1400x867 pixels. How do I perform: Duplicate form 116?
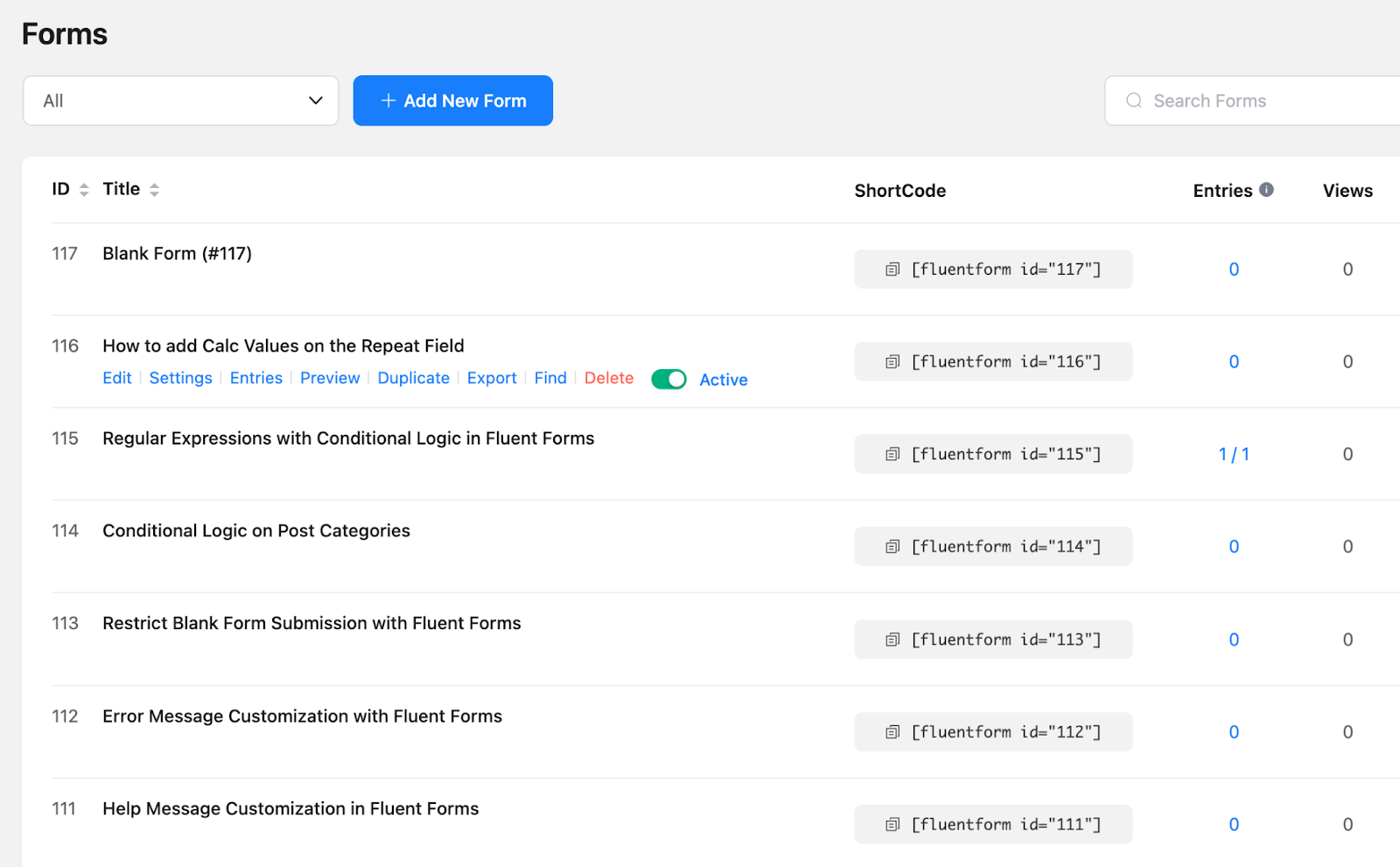(x=413, y=378)
